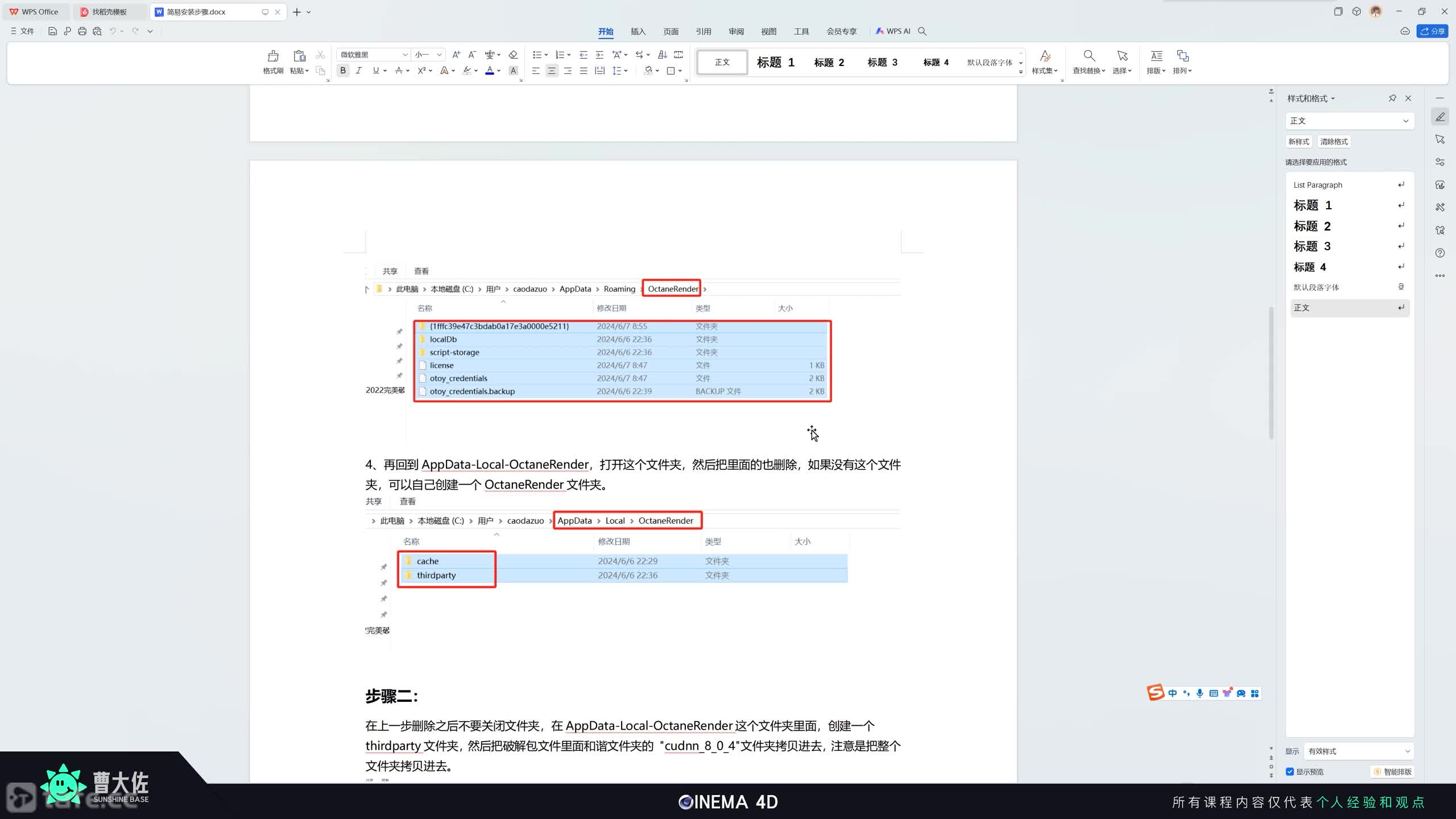This screenshot has width=1456, height=819.
Task: Toggle the 显示预览 checkbox
Action: click(x=1290, y=772)
